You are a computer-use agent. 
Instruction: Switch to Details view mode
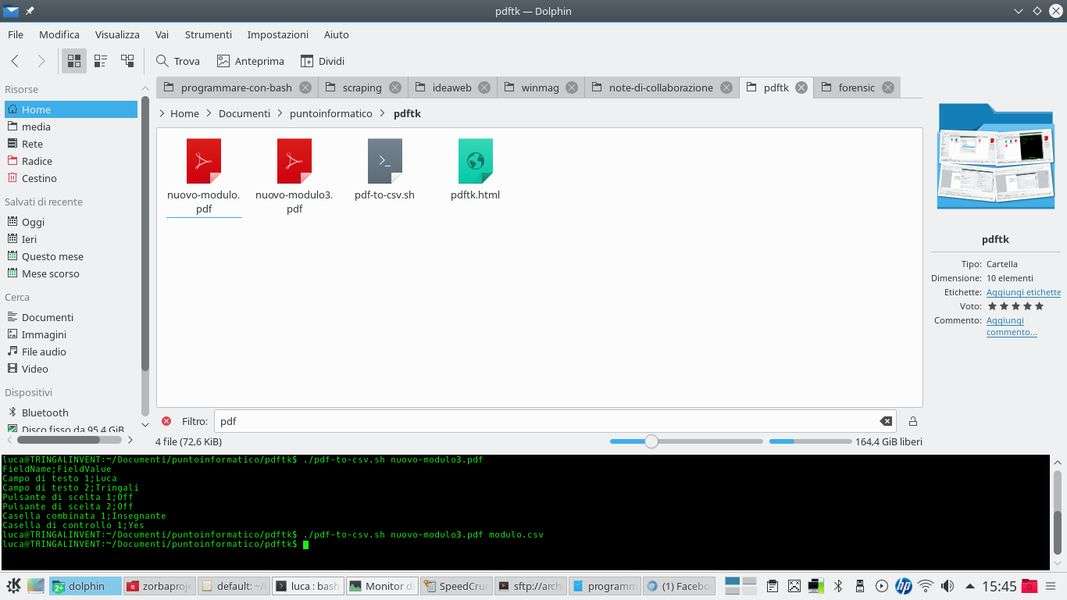tap(127, 61)
